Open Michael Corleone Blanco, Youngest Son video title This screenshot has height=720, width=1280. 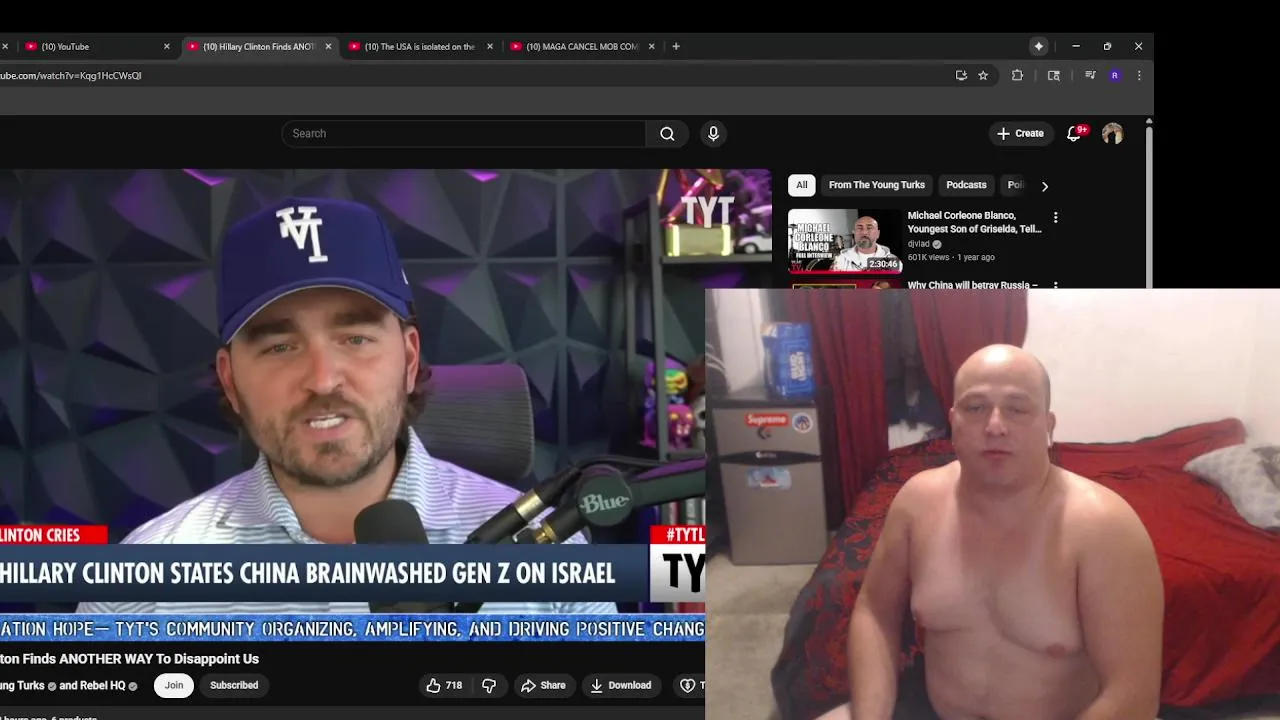click(974, 222)
